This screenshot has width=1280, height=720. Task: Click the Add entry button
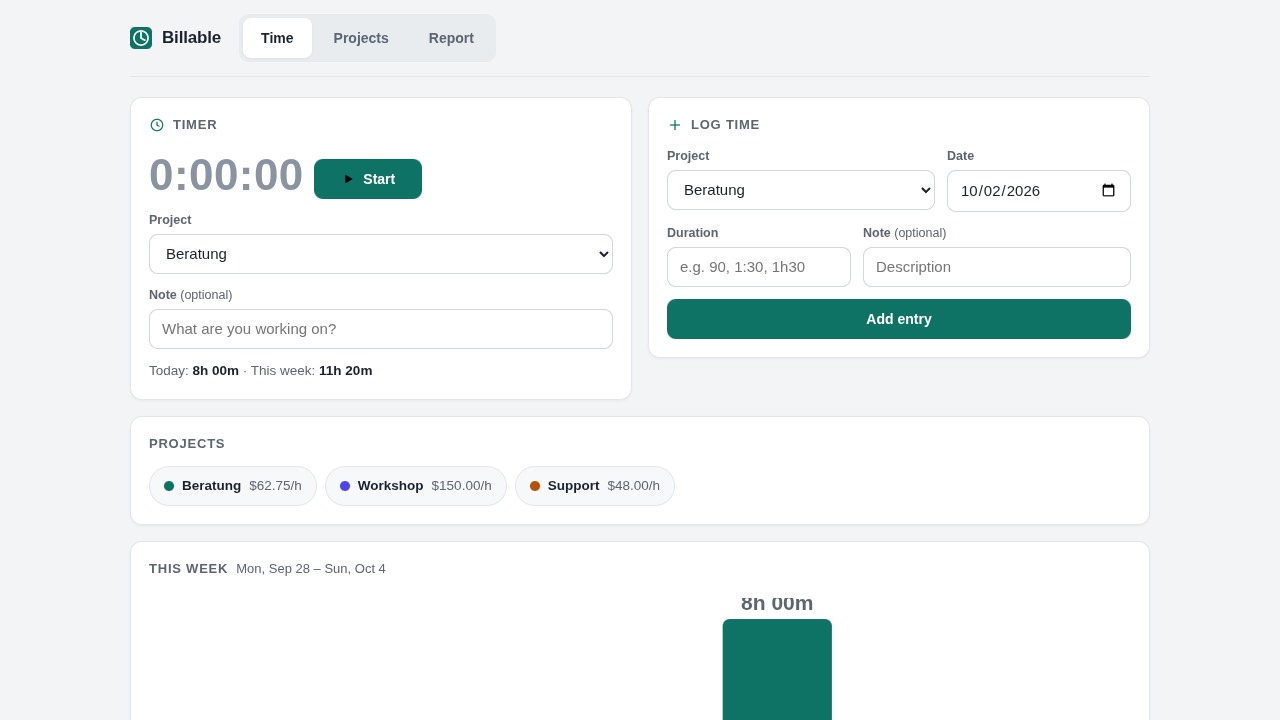tap(899, 319)
